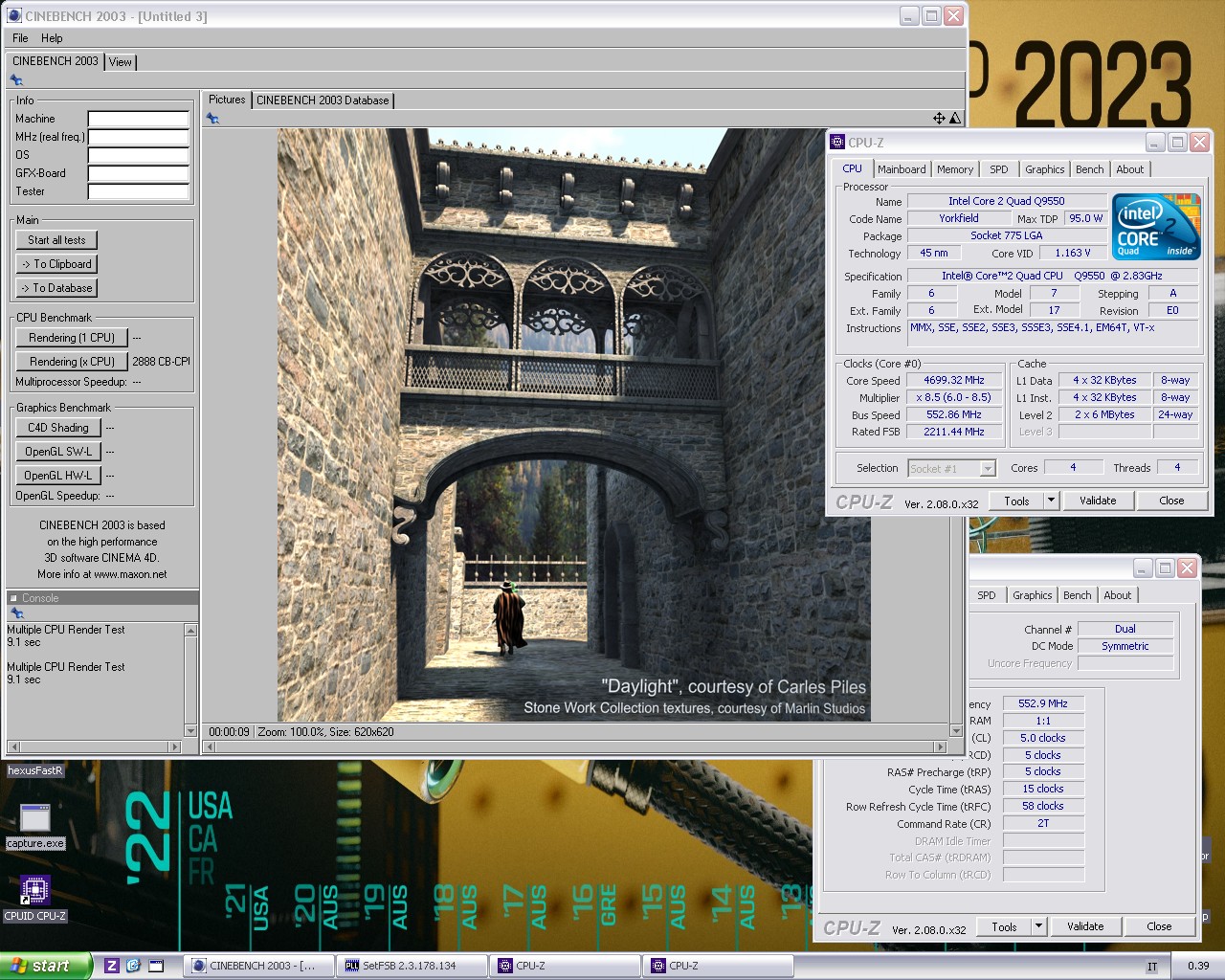Click the picture viewer horizontal scrollbar

tap(577, 746)
